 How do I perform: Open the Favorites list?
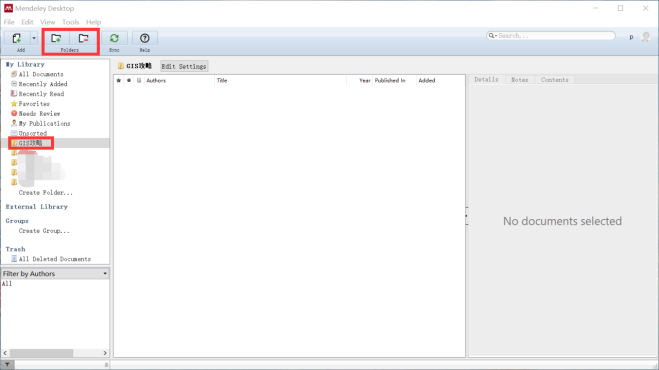(x=34, y=103)
